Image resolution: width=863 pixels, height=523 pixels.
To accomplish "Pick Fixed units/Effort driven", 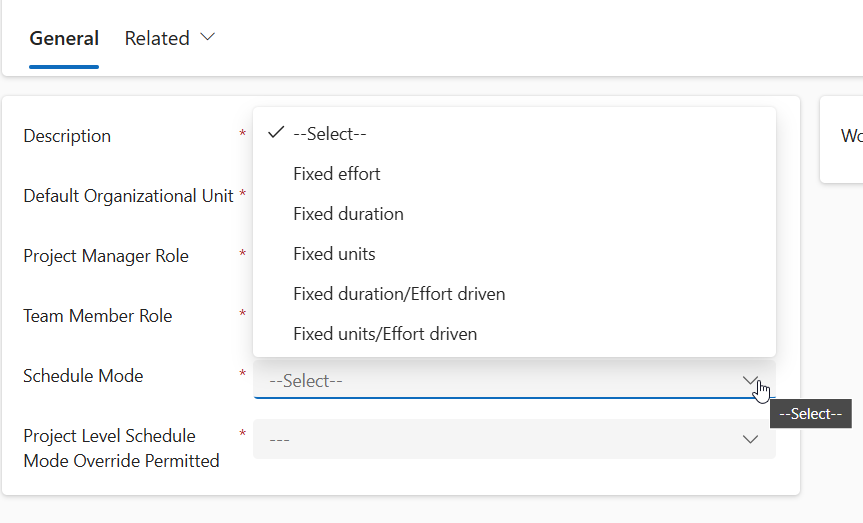I will (385, 334).
